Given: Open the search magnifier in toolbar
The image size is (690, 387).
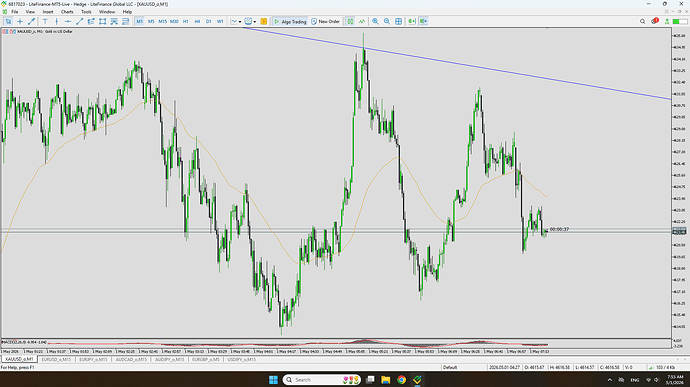Looking at the screenshot, I should 642,21.
